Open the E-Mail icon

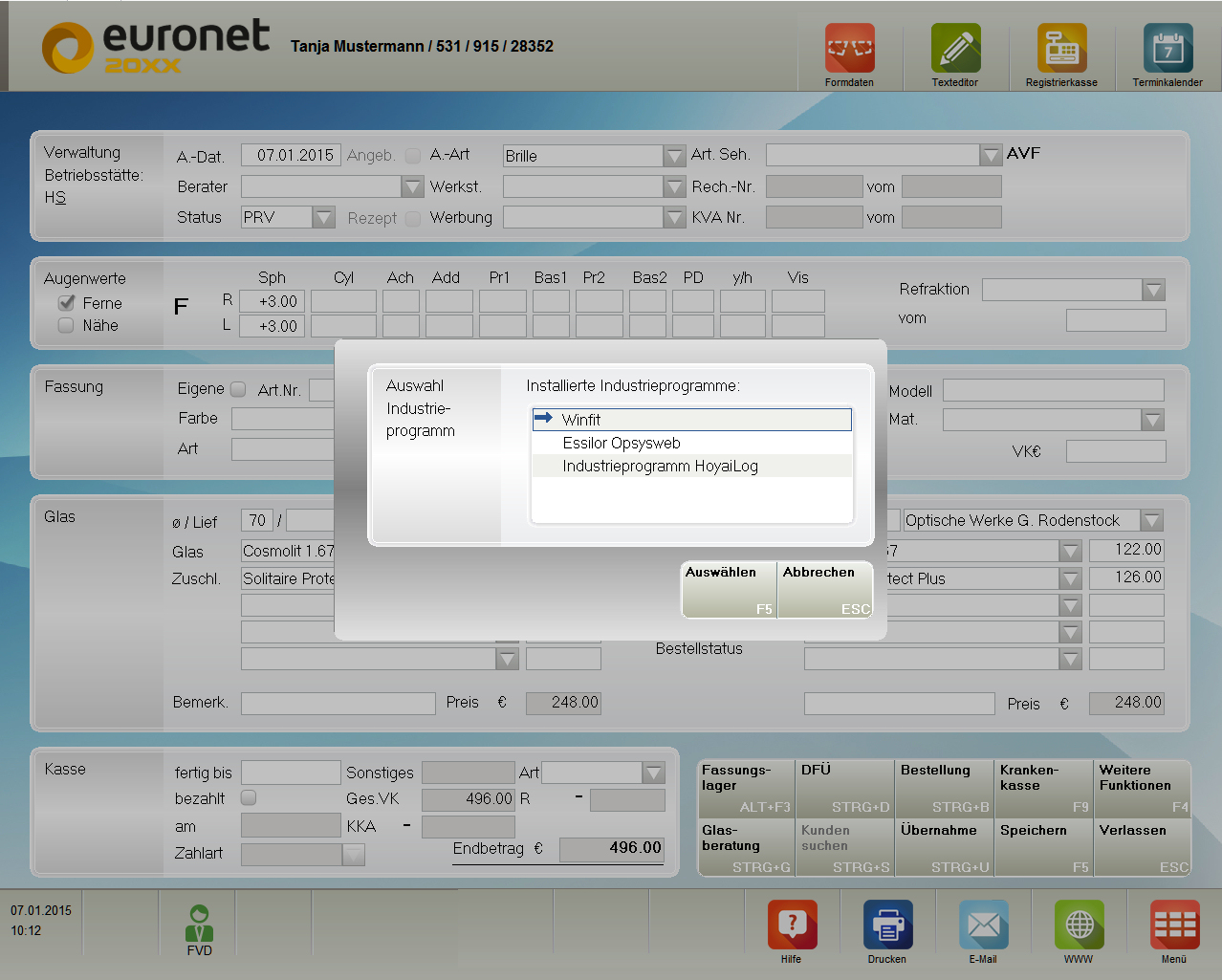(983, 925)
